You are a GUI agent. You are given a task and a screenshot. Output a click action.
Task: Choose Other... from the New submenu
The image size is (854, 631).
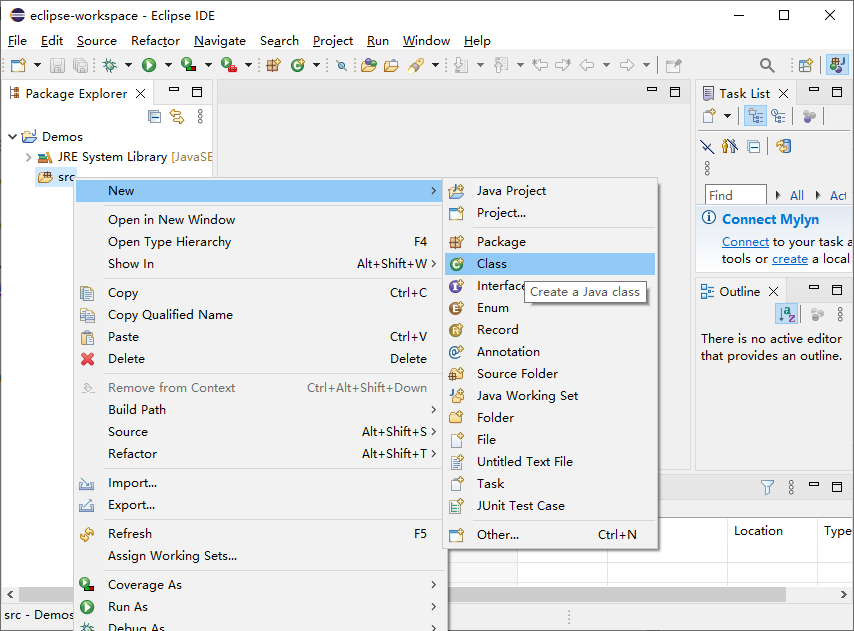click(x=550, y=535)
